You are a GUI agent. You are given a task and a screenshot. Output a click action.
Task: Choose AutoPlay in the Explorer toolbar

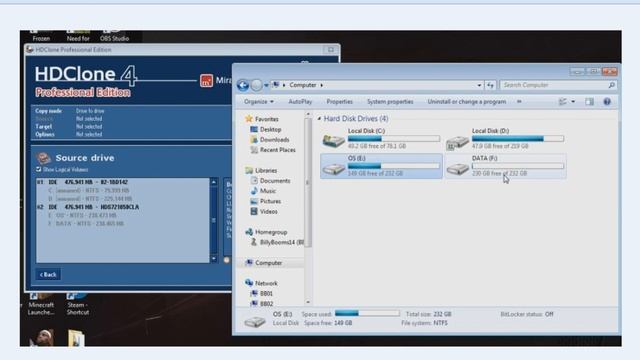click(x=300, y=102)
